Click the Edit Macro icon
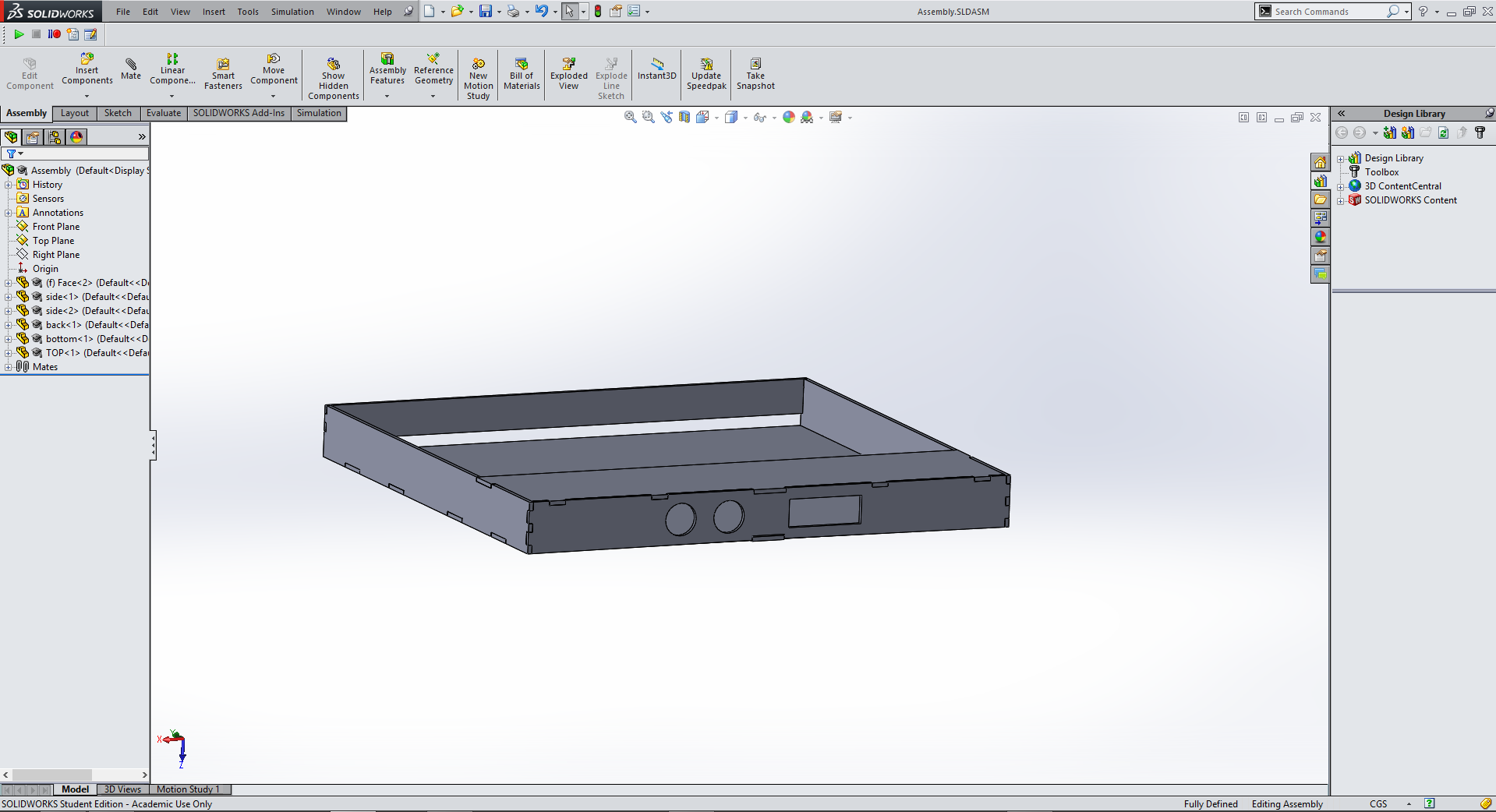 tap(90, 34)
